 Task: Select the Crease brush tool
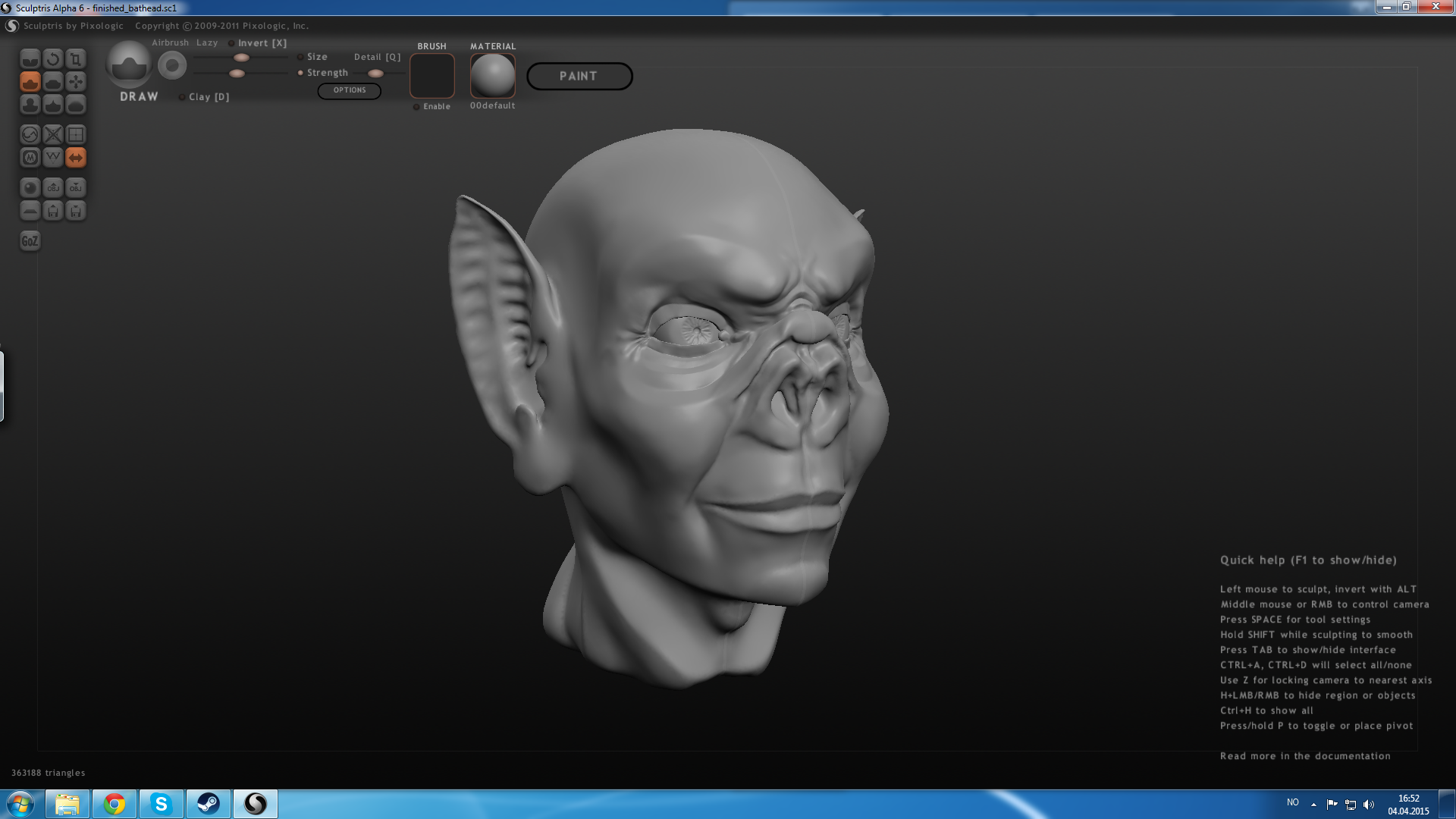click(30, 59)
